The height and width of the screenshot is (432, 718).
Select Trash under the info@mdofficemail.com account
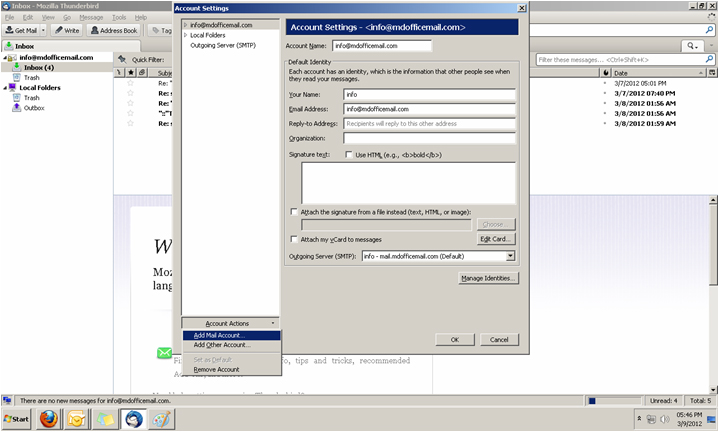click(32, 77)
